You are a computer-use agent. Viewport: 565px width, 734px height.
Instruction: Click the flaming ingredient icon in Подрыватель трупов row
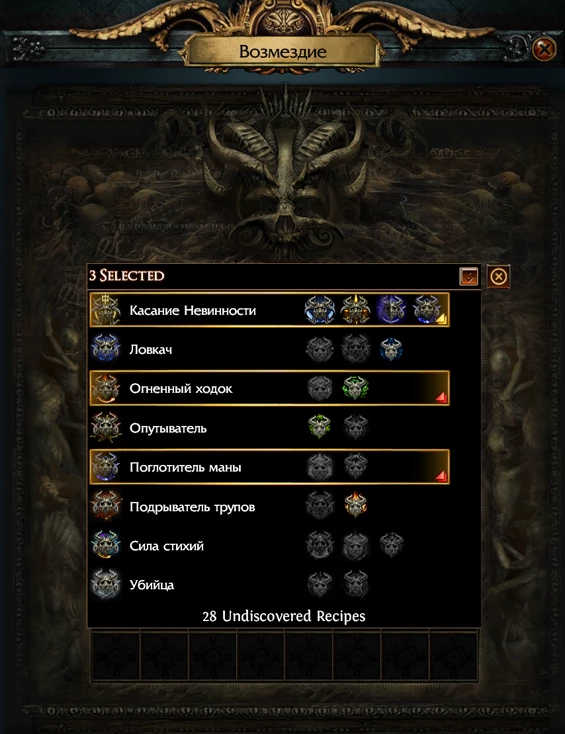[x=355, y=505]
